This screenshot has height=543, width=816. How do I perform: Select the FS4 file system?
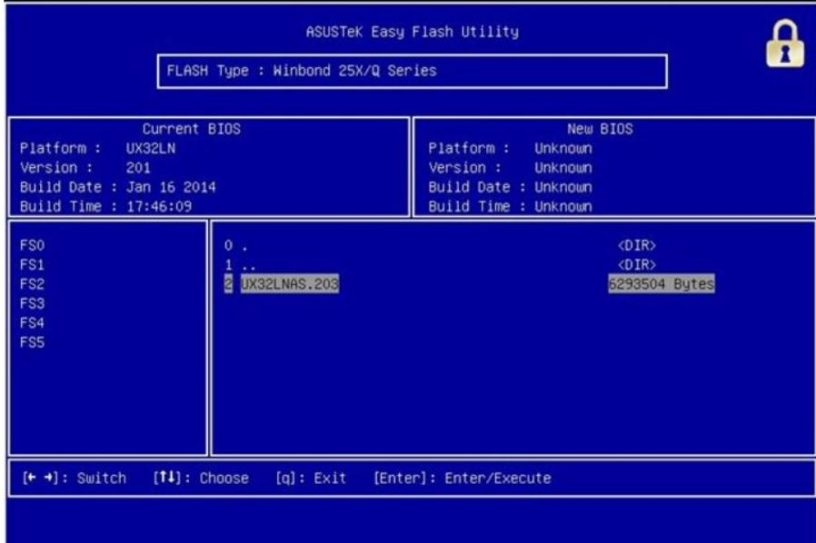pyautogui.click(x=32, y=323)
